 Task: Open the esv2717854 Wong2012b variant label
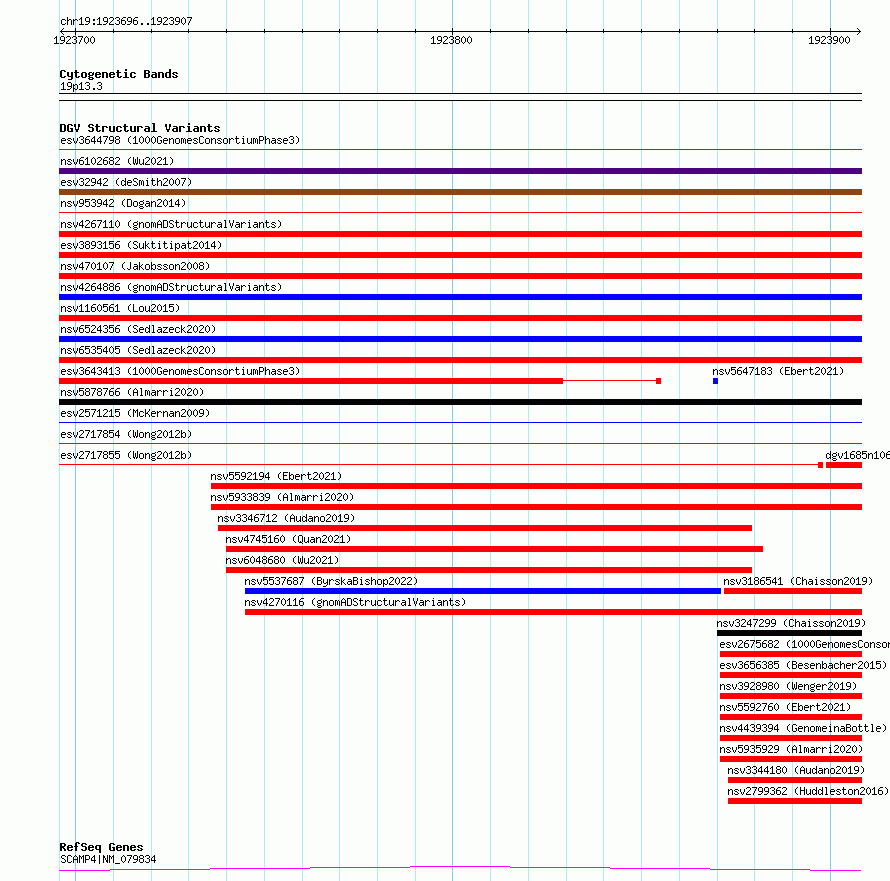[x=126, y=434]
